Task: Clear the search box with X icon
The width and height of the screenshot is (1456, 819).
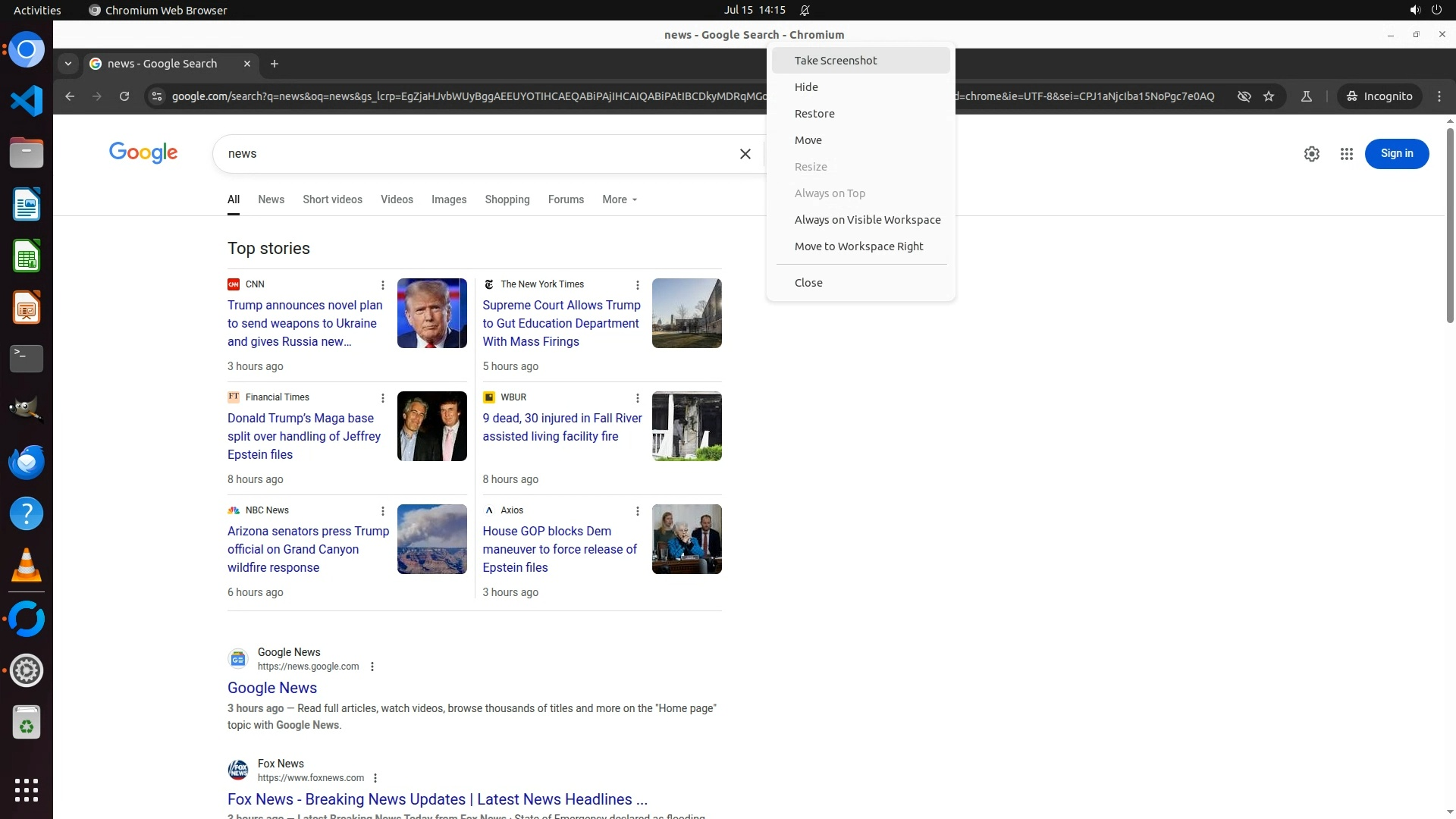Action: click(x=745, y=154)
